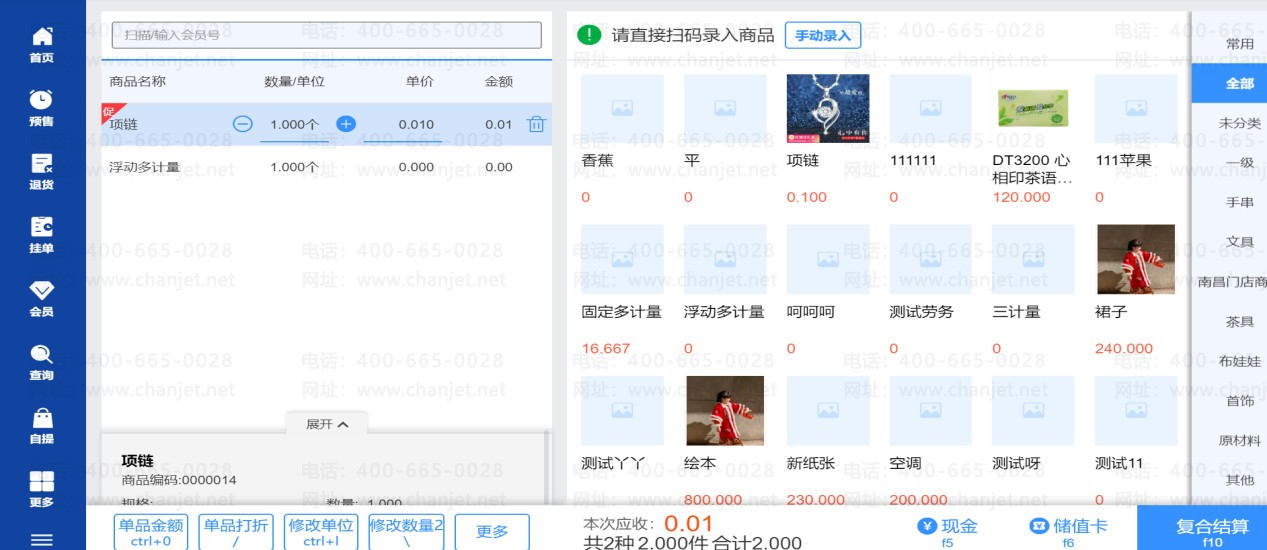Viewport: 1267px width, 550px height.
Task: Click the 扫描/输入会员号 member number field
Action: pyautogui.click(x=326, y=35)
